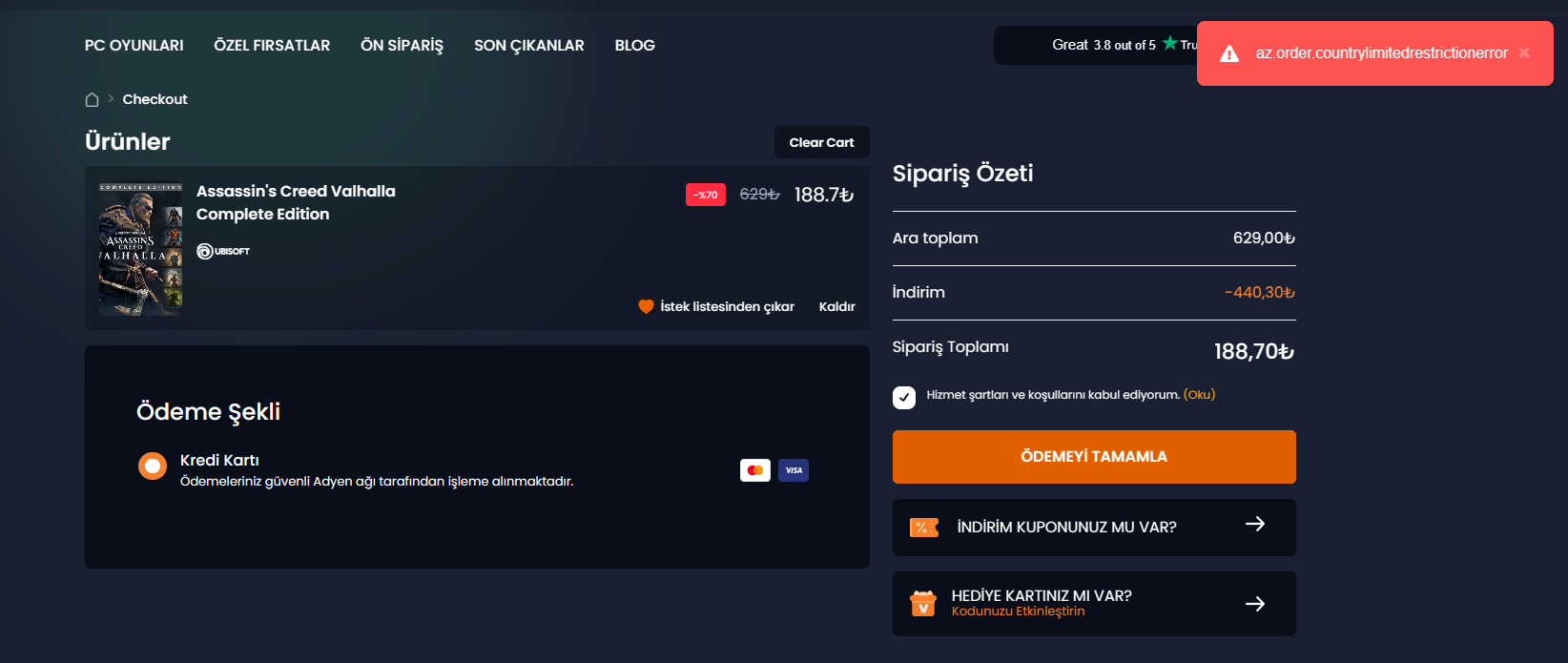The height and width of the screenshot is (663, 1568).
Task: Click the İndirim label in summary
Action: point(918,292)
